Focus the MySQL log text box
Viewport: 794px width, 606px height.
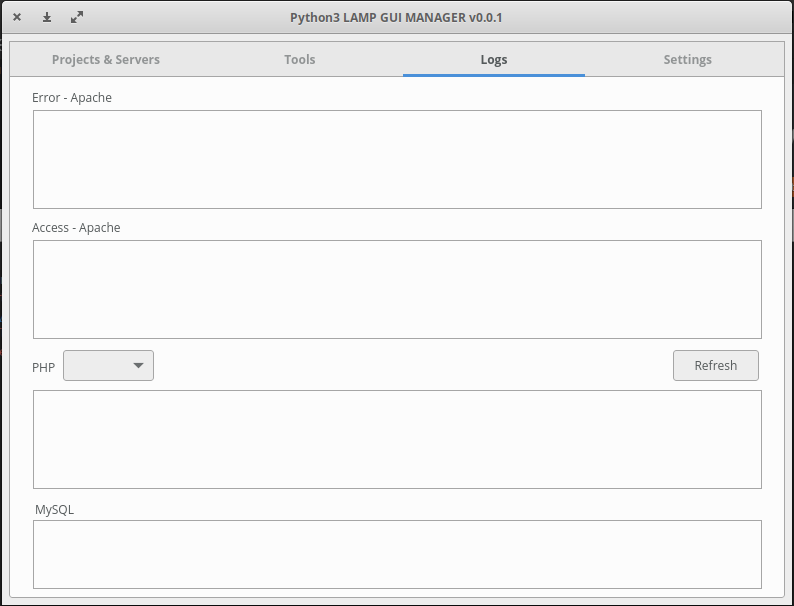coord(397,554)
